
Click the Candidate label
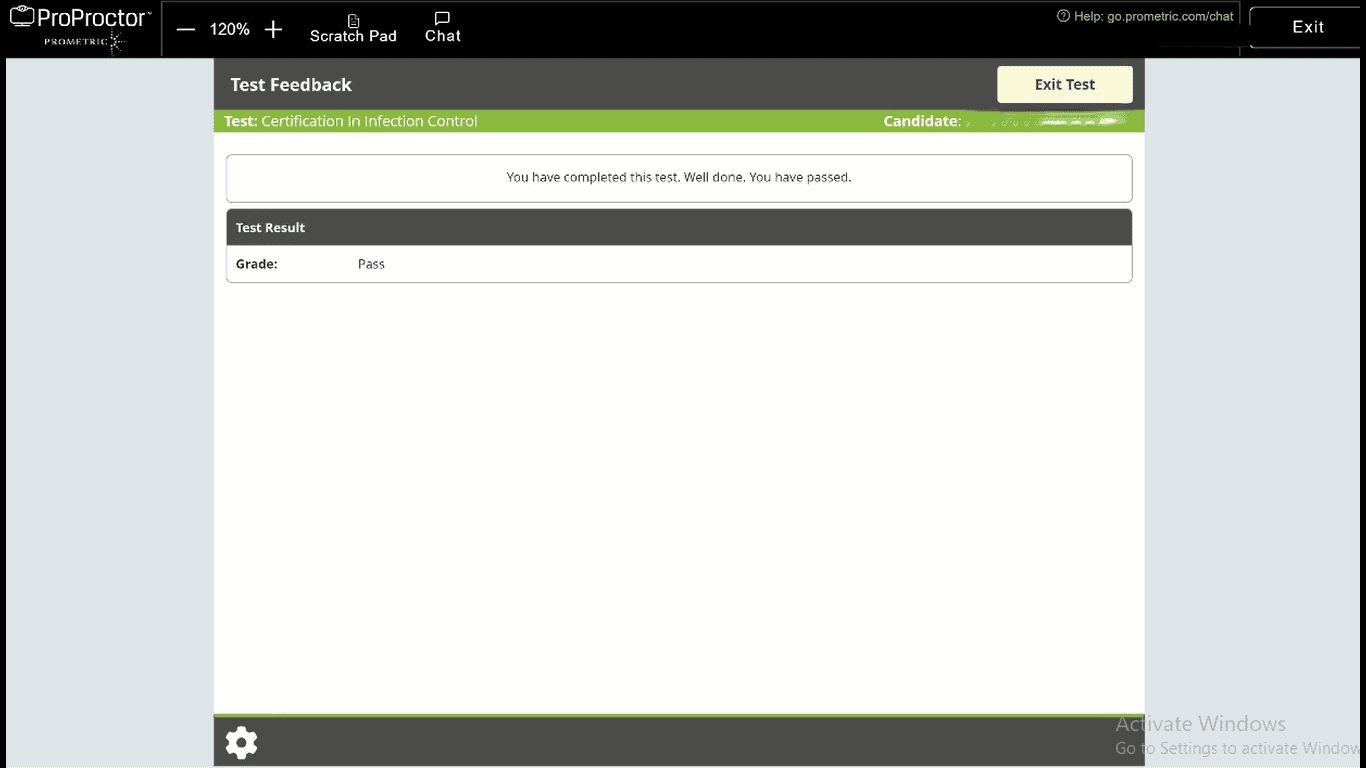921,121
